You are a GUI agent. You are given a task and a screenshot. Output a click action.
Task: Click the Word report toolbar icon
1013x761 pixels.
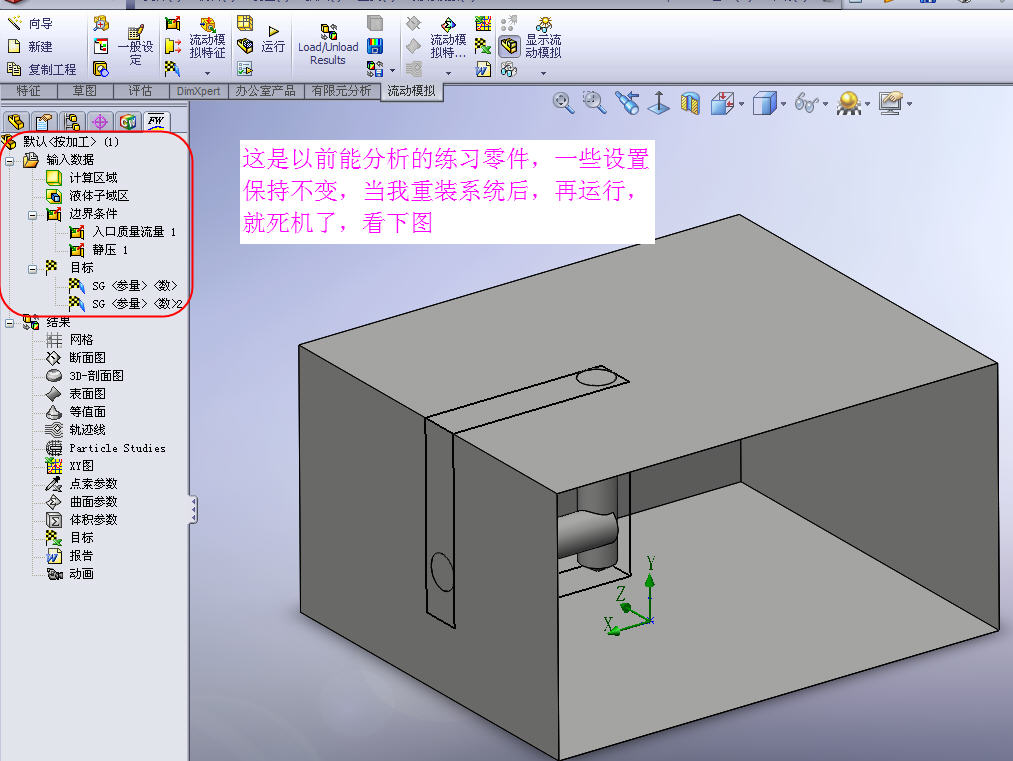click(x=483, y=68)
